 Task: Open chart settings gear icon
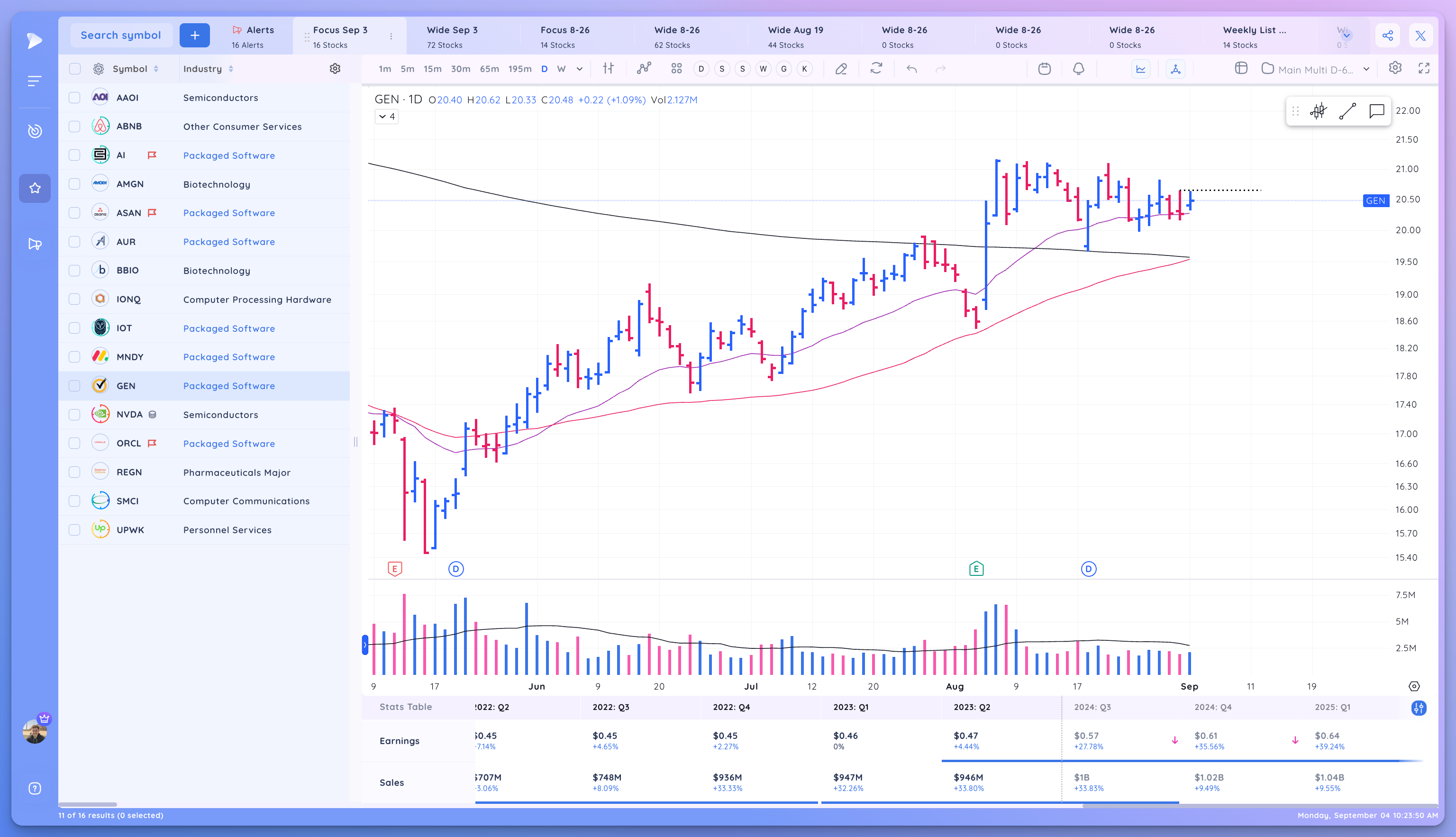point(1395,68)
